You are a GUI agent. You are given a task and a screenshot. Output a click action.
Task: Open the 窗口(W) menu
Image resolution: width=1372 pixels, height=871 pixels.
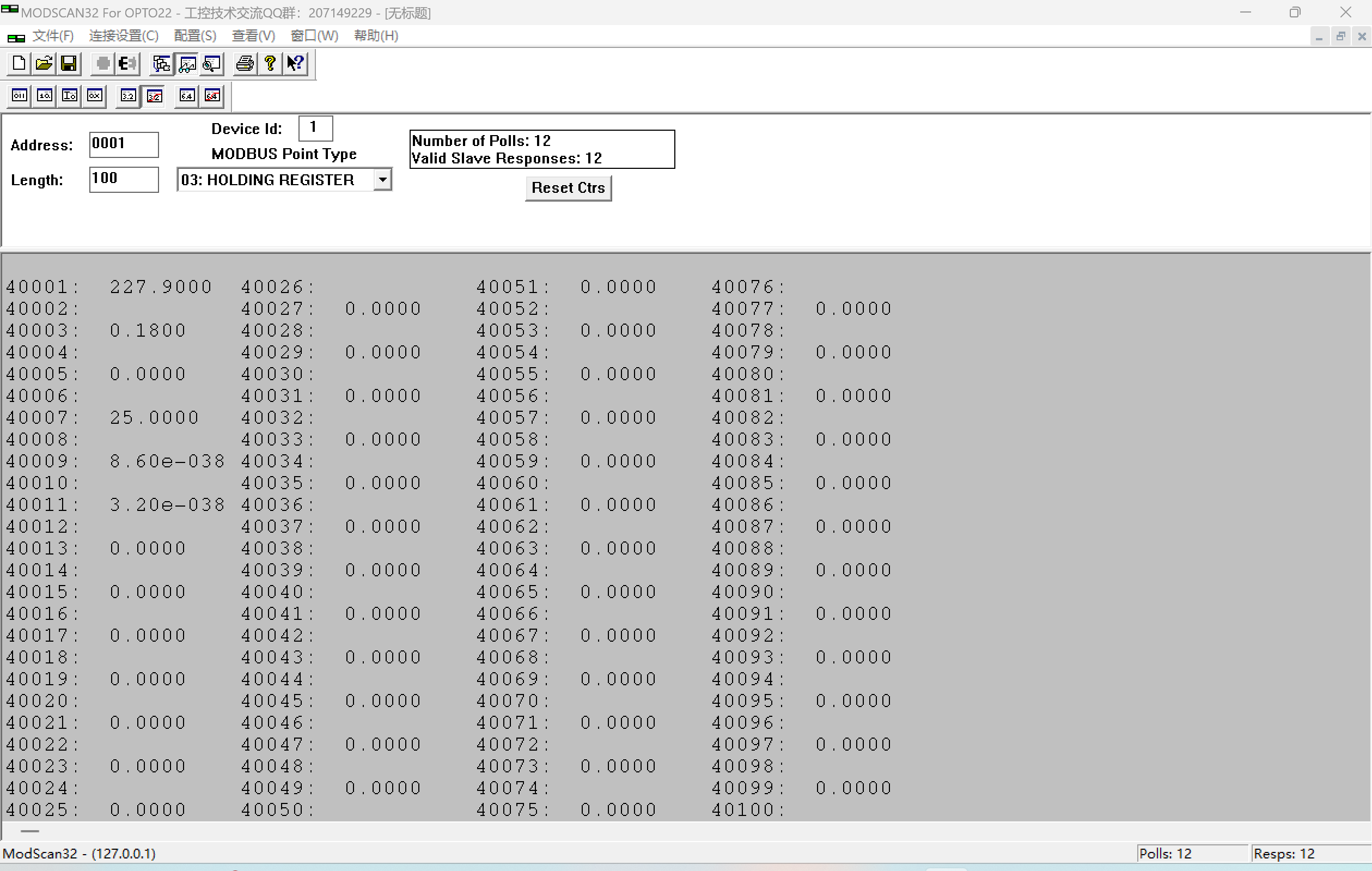pyautogui.click(x=314, y=36)
